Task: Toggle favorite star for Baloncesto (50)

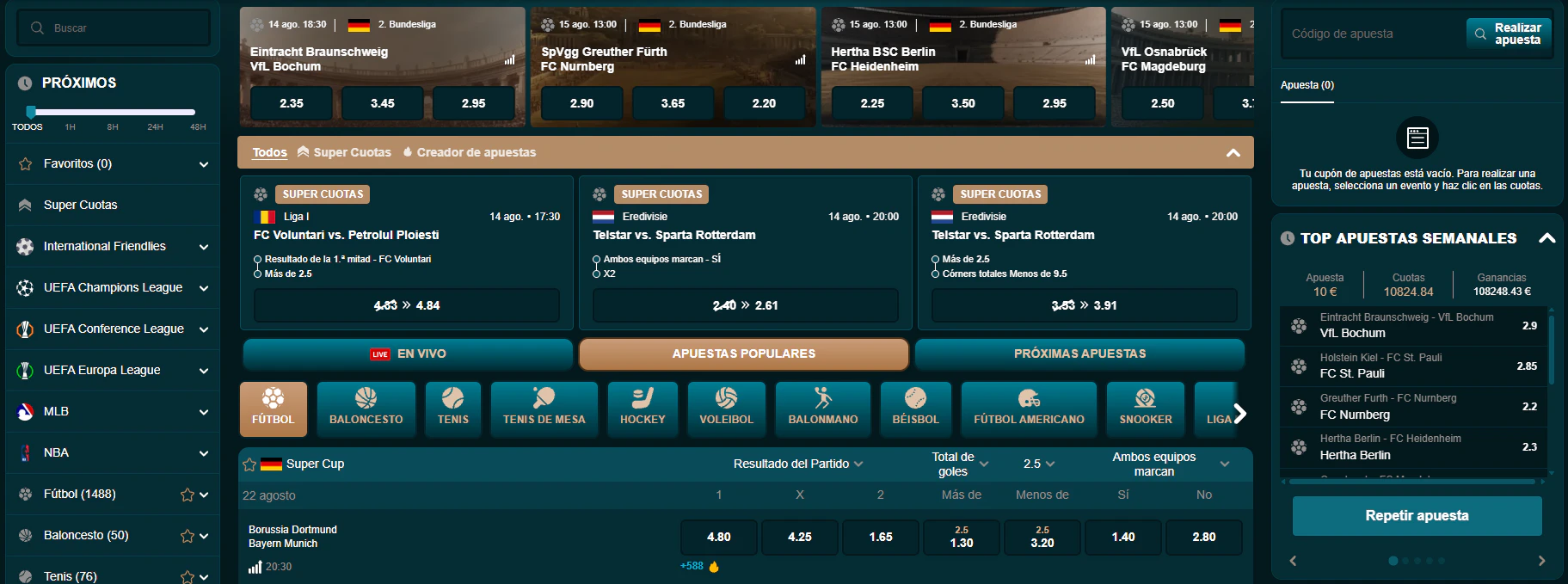Action: 187,536
